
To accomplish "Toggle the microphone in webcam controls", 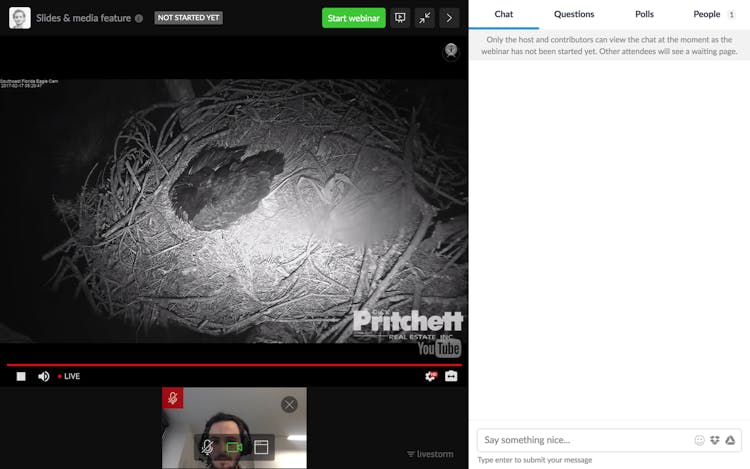I will click(x=207, y=447).
